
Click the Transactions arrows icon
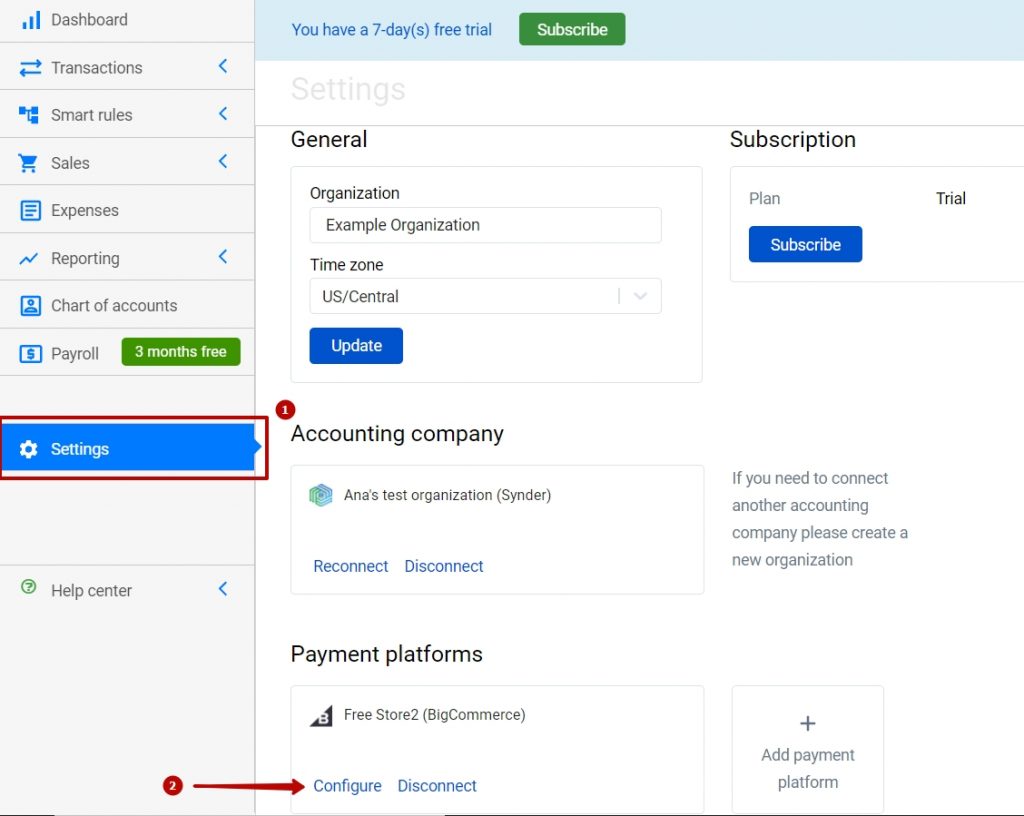30,68
